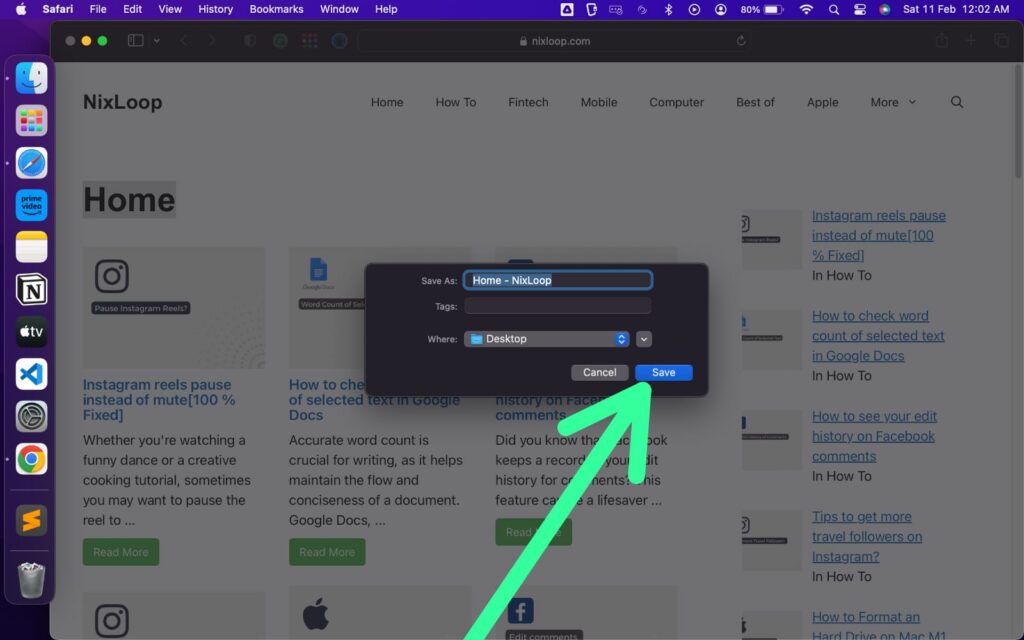Viewport: 1024px width, 640px height.
Task: Open Wi-Fi status menu
Action: coord(807,9)
